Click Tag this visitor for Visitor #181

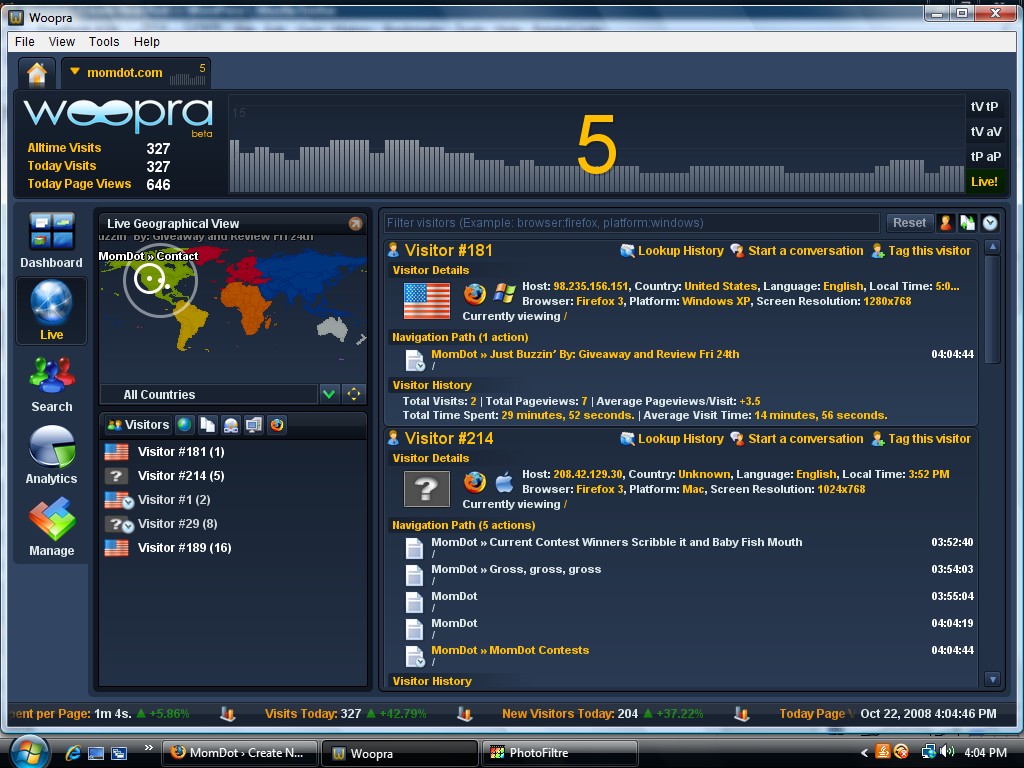click(x=921, y=251)
